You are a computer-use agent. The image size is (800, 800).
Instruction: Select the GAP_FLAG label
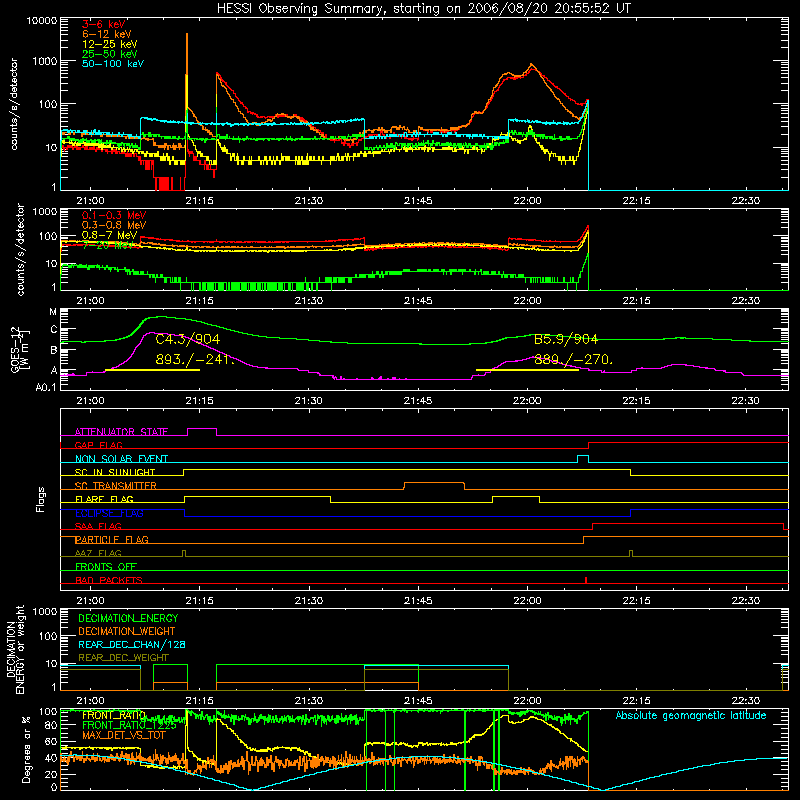tap(98, 445)
